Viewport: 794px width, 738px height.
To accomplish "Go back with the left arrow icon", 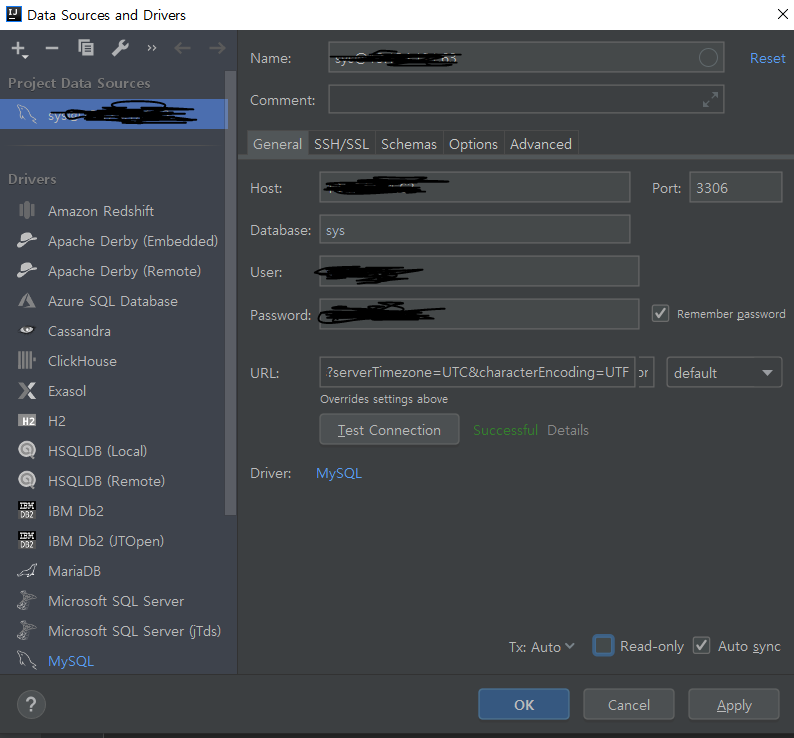I will tap(182, 48).
